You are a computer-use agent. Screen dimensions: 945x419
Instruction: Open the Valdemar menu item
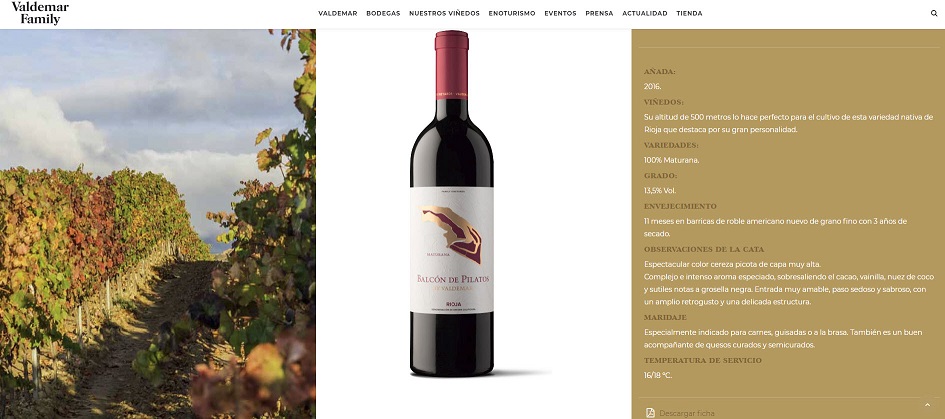coord(338,13)
